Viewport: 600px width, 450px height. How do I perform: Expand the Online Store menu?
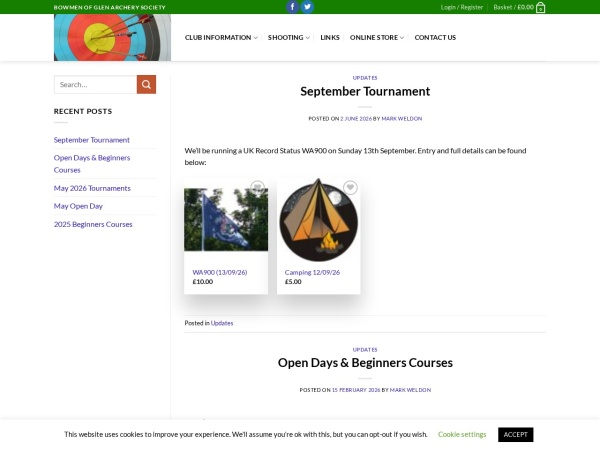[377, 38]
